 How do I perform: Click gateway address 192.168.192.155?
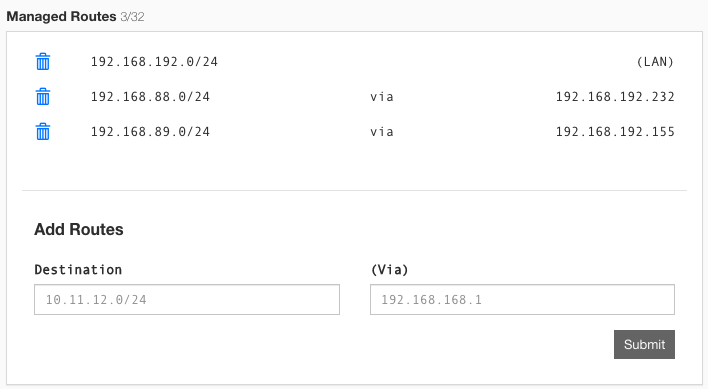[615, 132]
